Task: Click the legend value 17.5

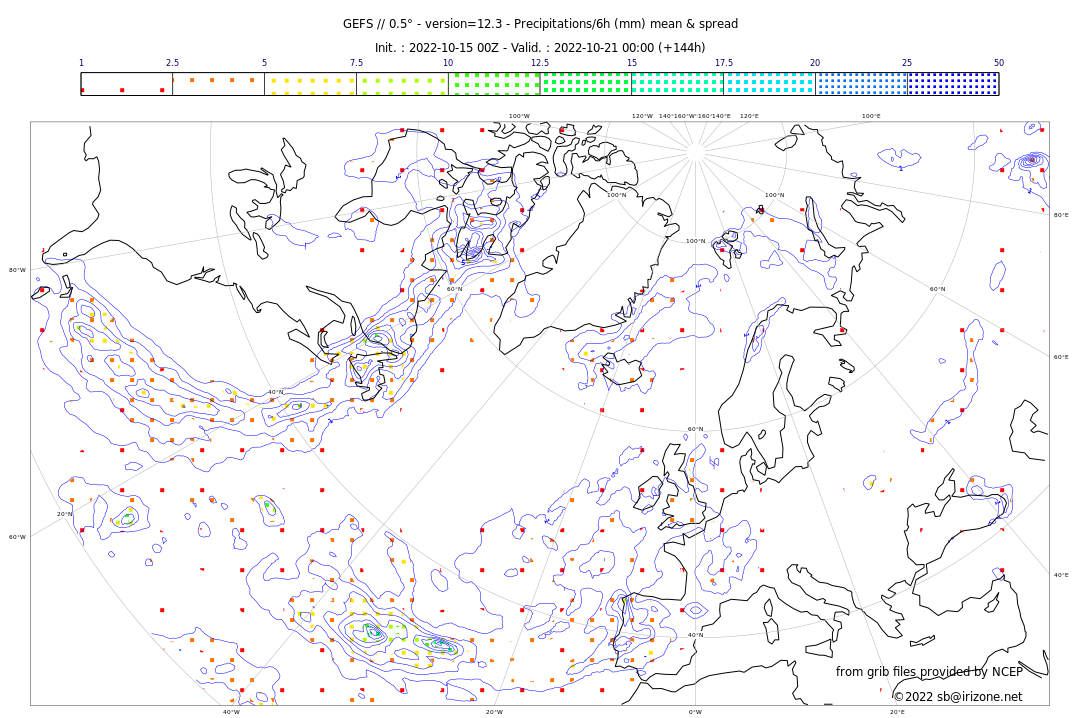Action: 723,63
